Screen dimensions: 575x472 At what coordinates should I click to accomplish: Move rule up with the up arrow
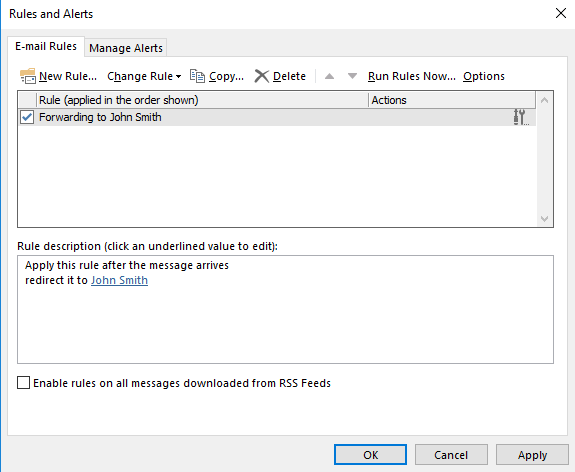coord(329,76)
